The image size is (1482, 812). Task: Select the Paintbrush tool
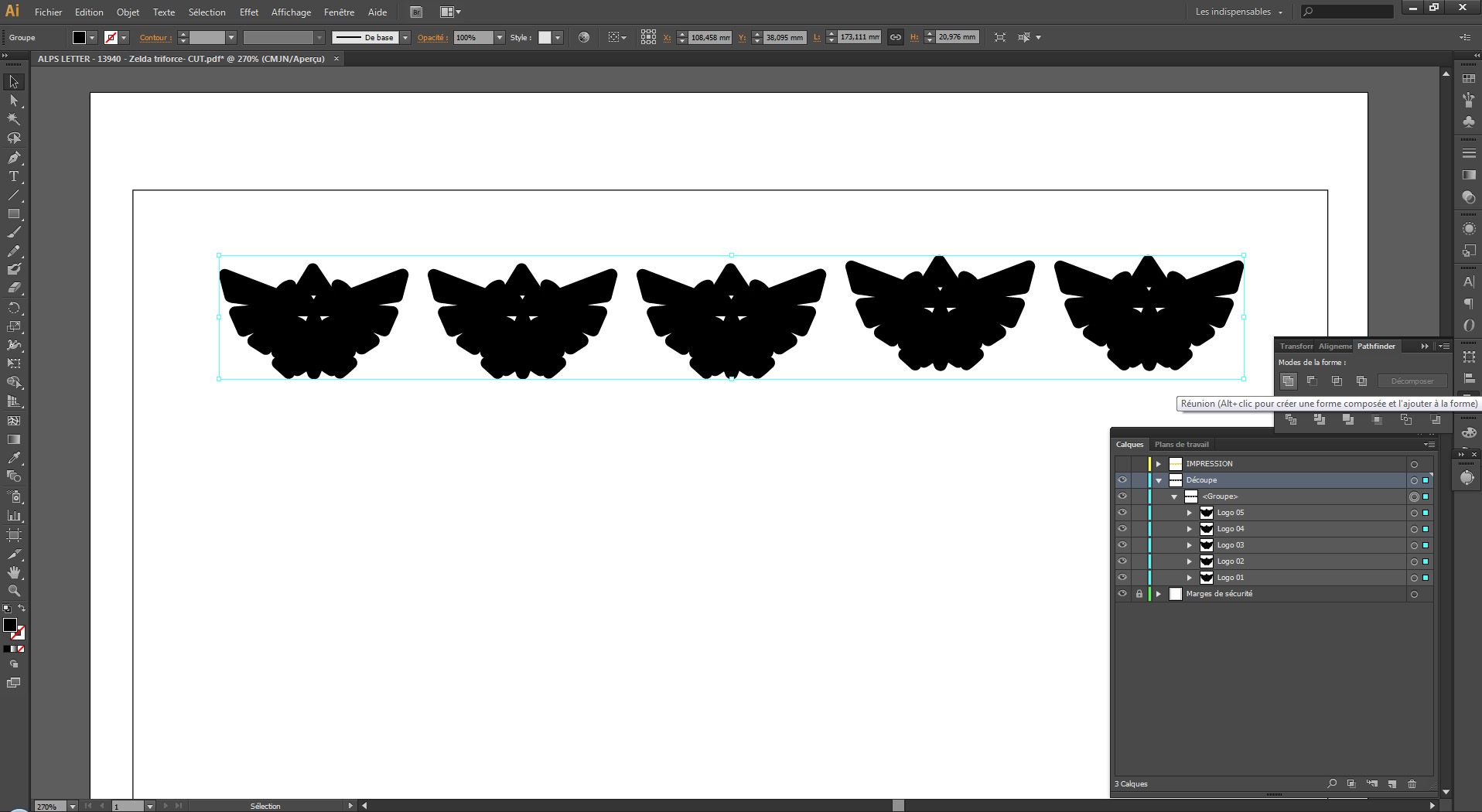click(14, 232)
